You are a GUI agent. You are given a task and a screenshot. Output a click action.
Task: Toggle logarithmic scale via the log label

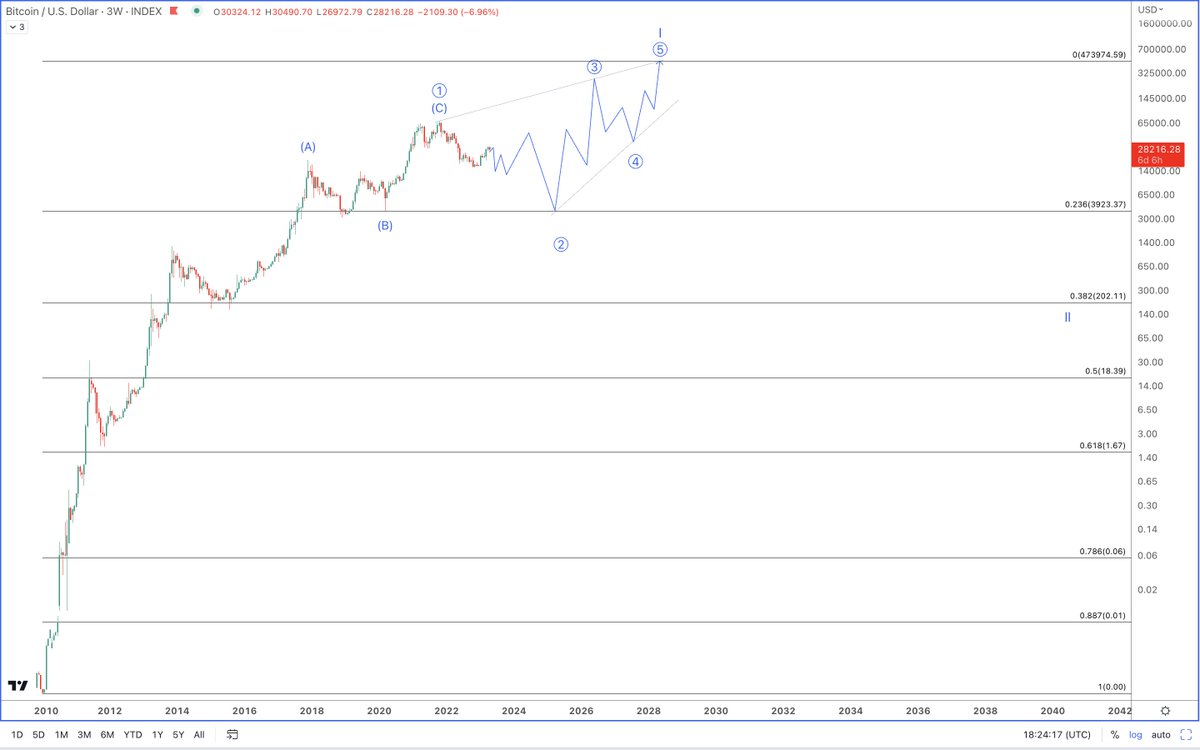pyautogui.click(x=1136, y=735)
